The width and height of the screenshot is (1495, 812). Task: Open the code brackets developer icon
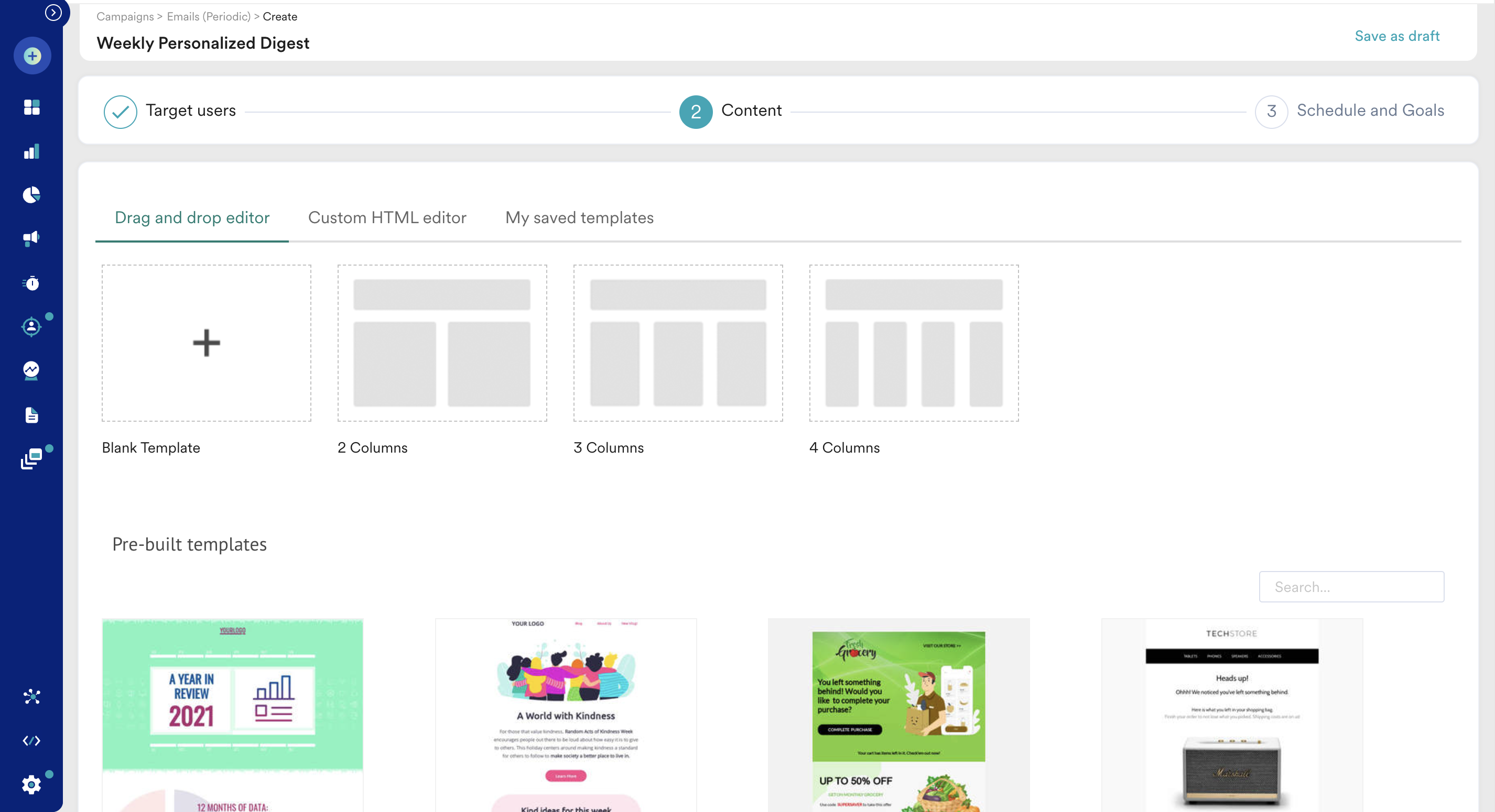point(31,741)
